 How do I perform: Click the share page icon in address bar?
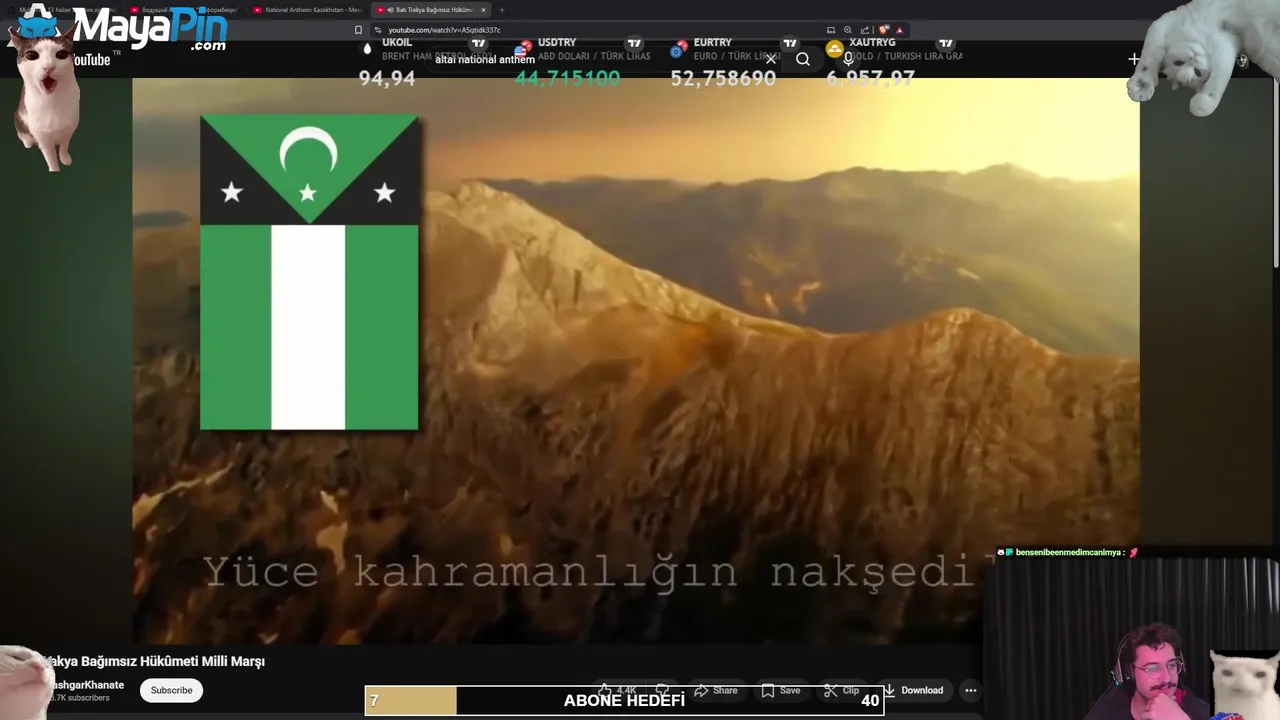865,30
